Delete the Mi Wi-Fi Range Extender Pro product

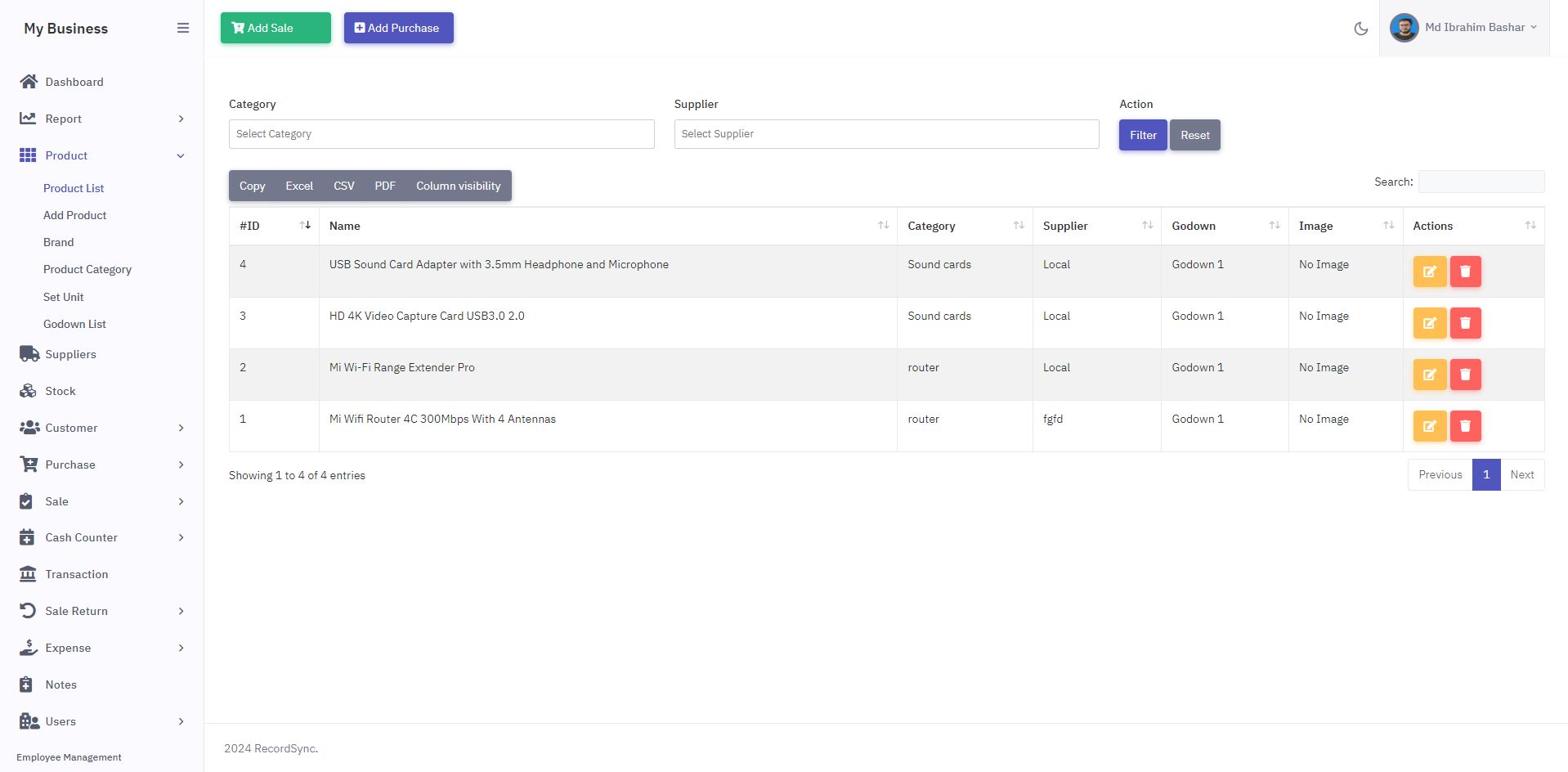tap(1465, 375)
